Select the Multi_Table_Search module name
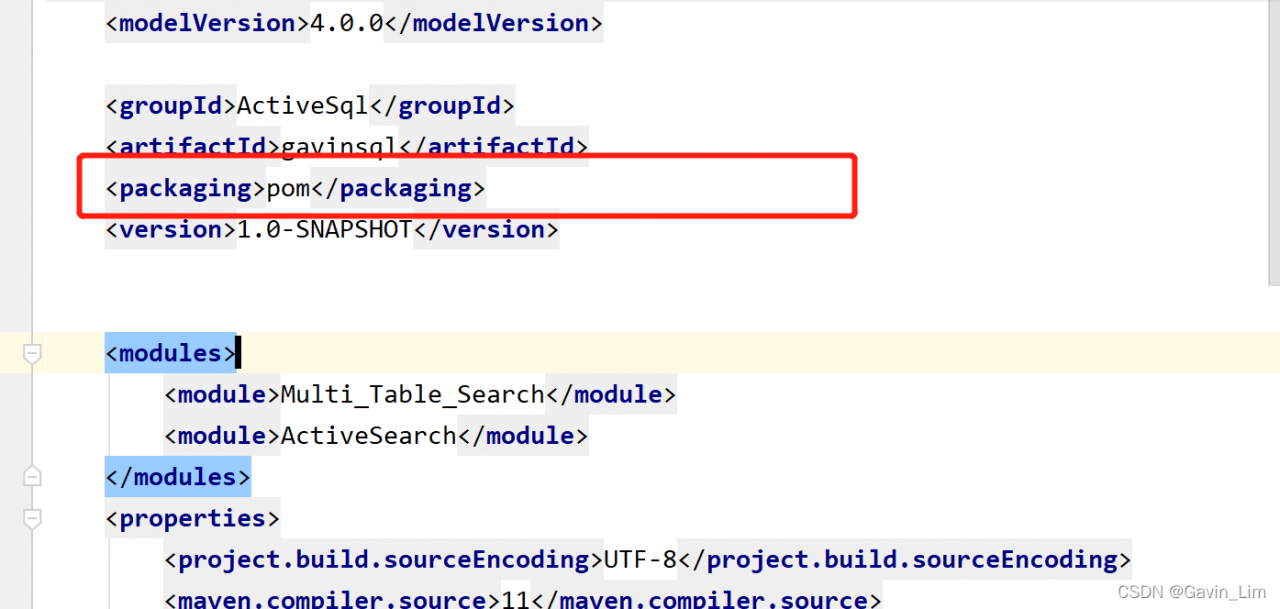 click(x=413, y=394)
